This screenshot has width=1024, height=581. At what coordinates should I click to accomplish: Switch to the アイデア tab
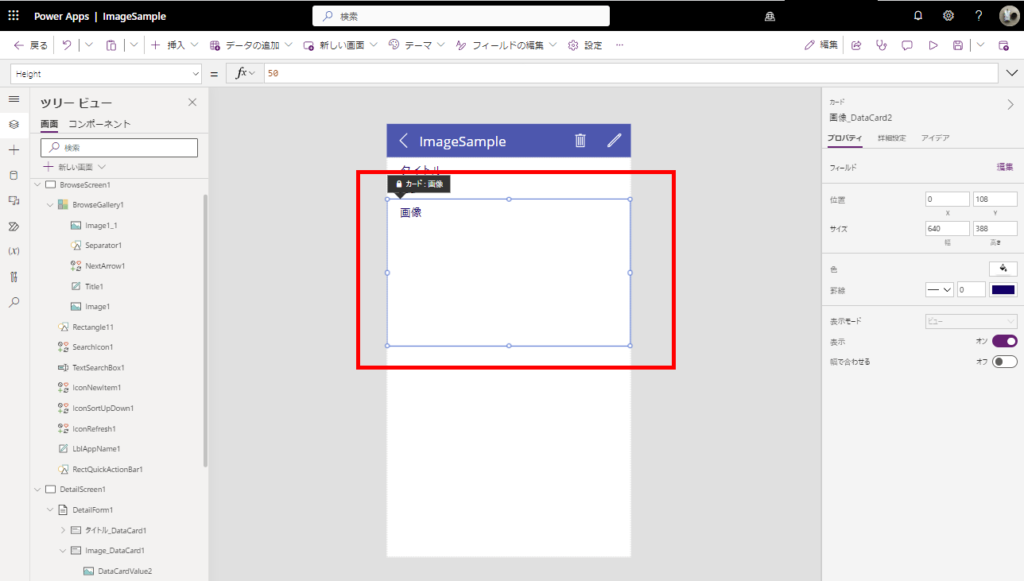935,138
